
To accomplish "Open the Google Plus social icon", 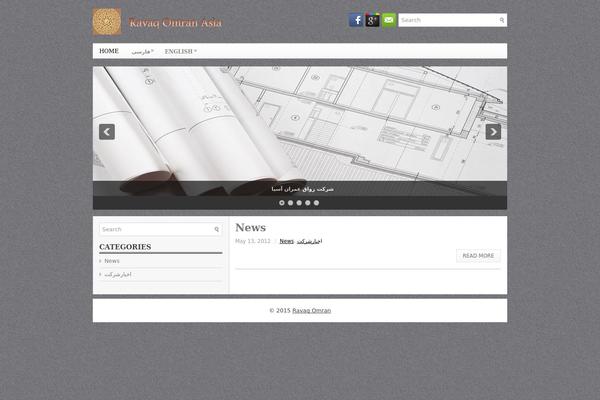I will [x=372, y=20].
